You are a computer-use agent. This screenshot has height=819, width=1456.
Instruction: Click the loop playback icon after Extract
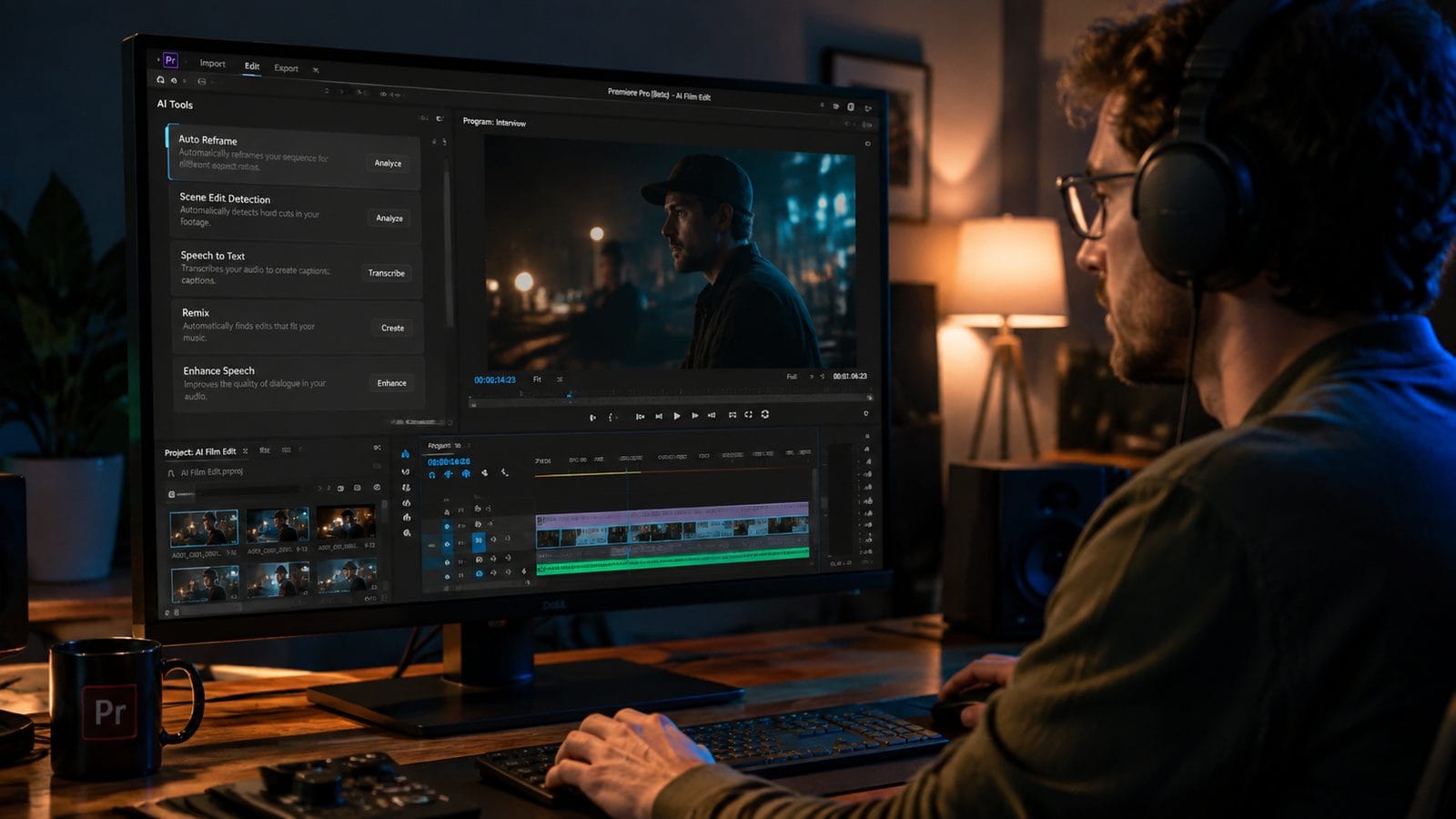point(765,414)
